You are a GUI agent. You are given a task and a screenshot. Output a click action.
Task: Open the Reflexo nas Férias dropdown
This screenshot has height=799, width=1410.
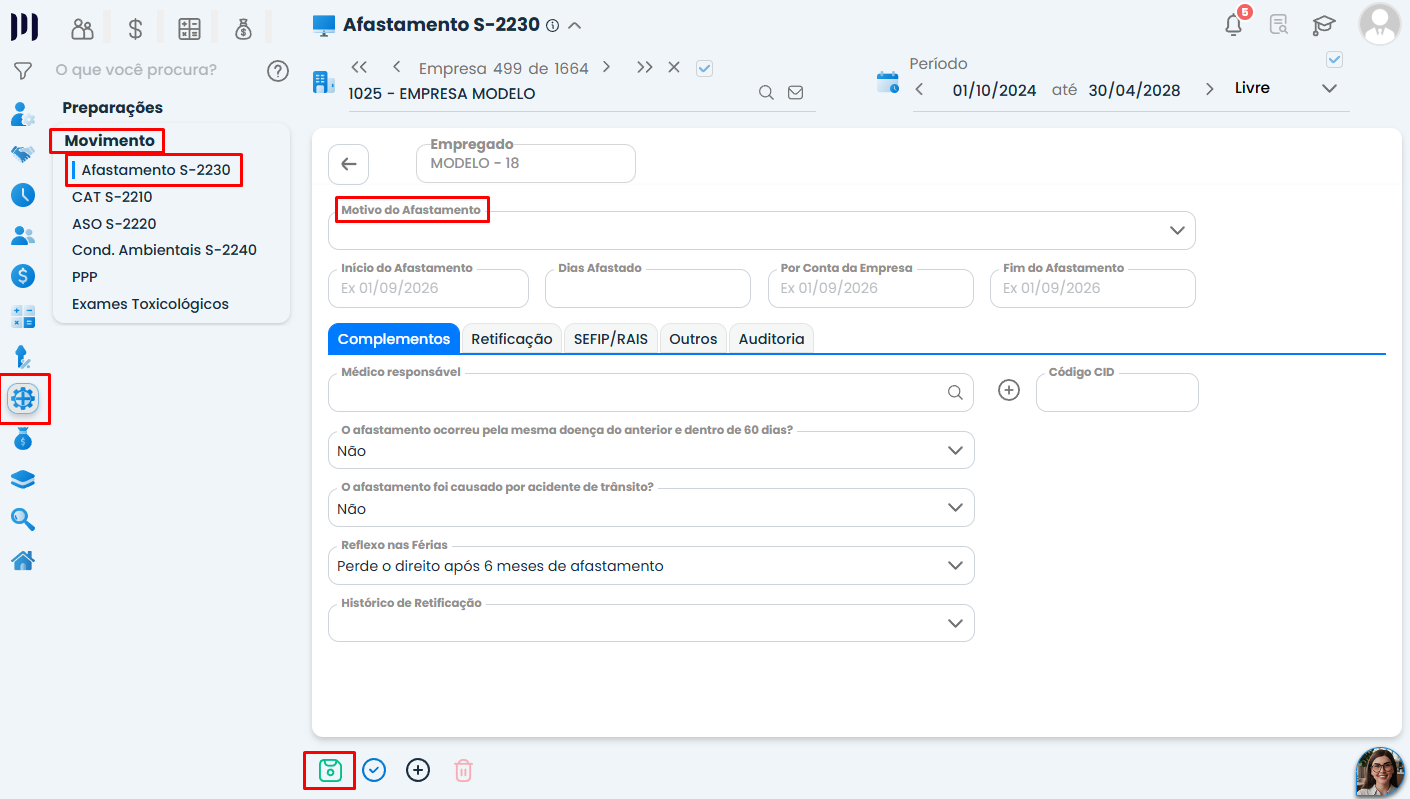(651, 565)
